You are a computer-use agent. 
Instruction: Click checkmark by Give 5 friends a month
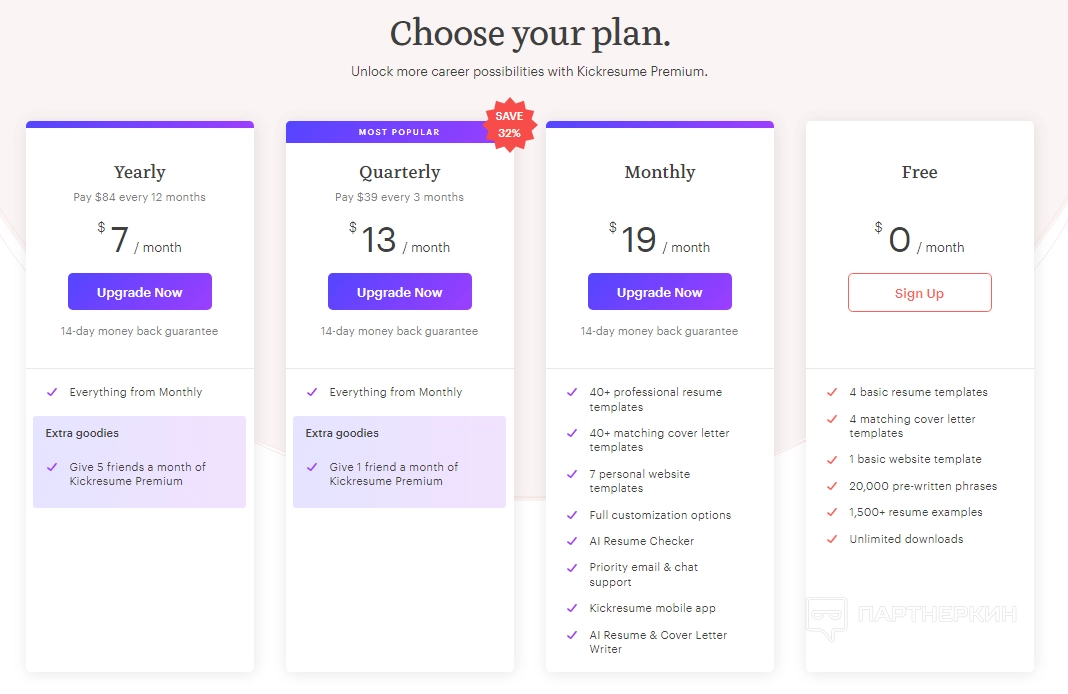pyautogui.click(x=52, y=467)
